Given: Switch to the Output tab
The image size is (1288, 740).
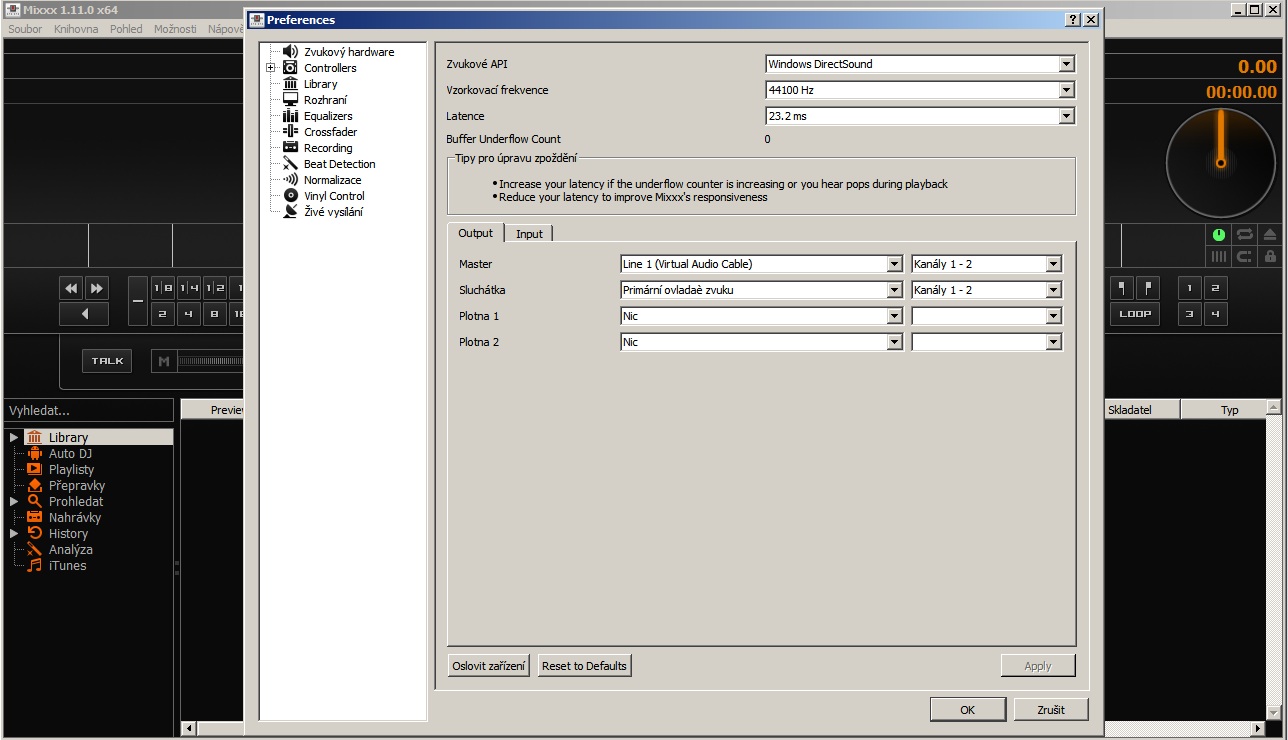Looking at the screenshot, I should pyautogui.click(x=475, y=233).
